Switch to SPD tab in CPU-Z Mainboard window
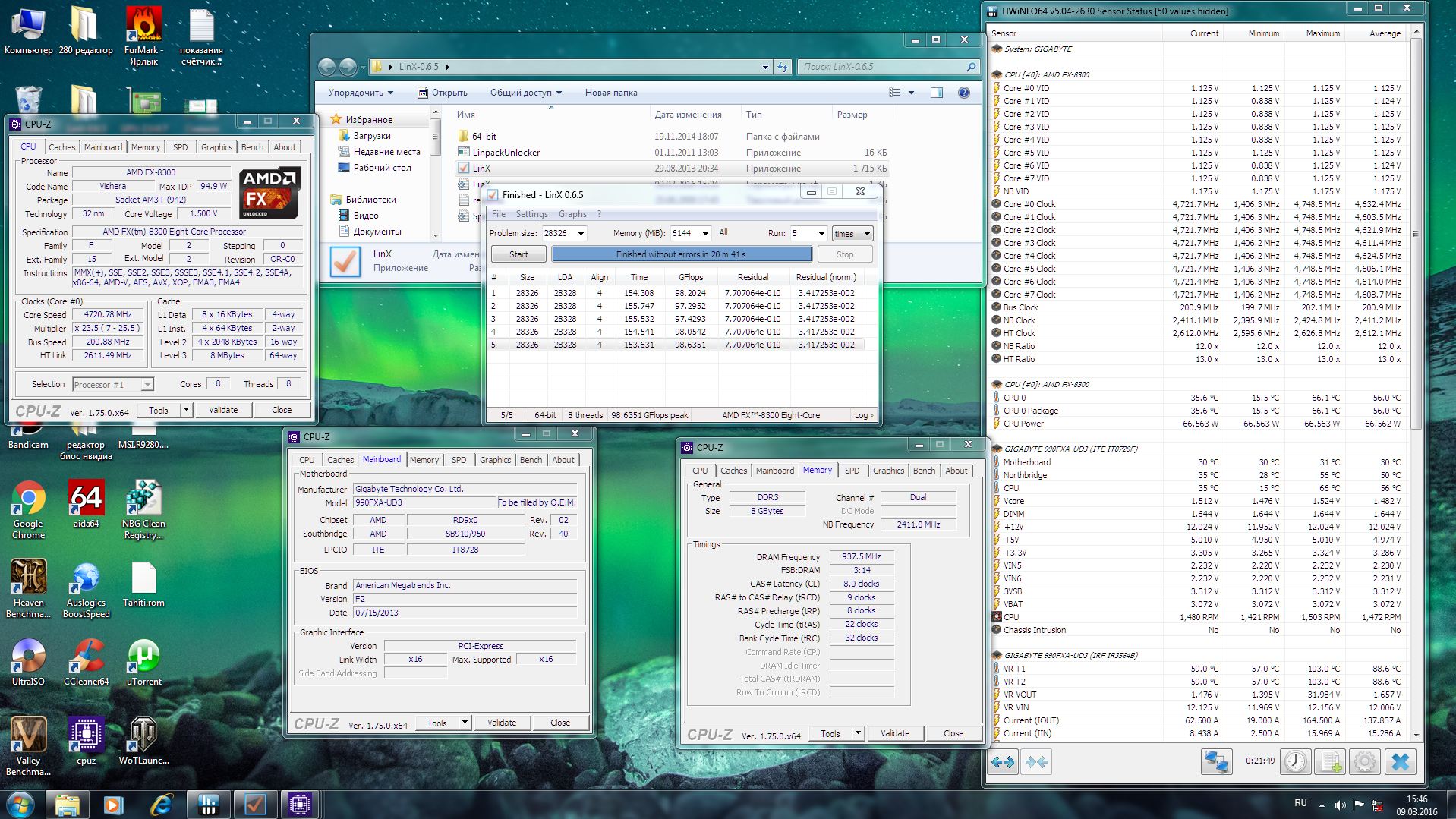This screenshot has height=819, width=1456. point(459,460)
